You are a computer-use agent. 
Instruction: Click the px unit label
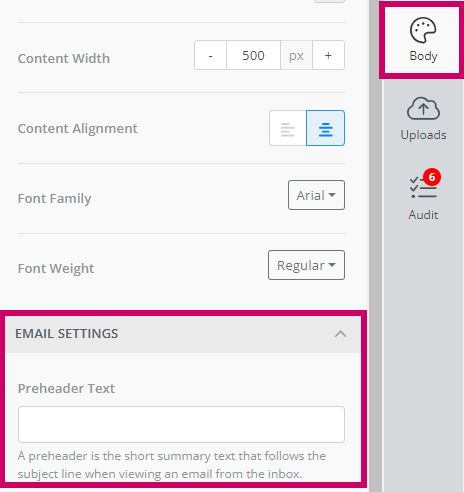(x=296, y=55)
